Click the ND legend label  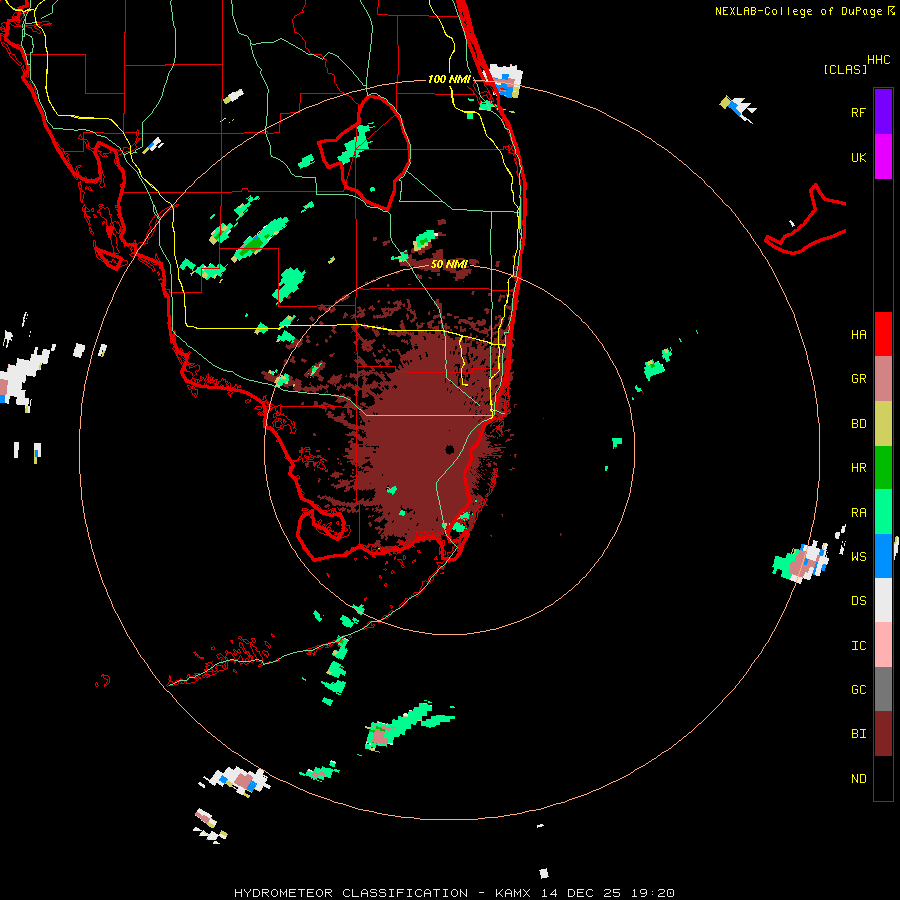tap(858, 779)
